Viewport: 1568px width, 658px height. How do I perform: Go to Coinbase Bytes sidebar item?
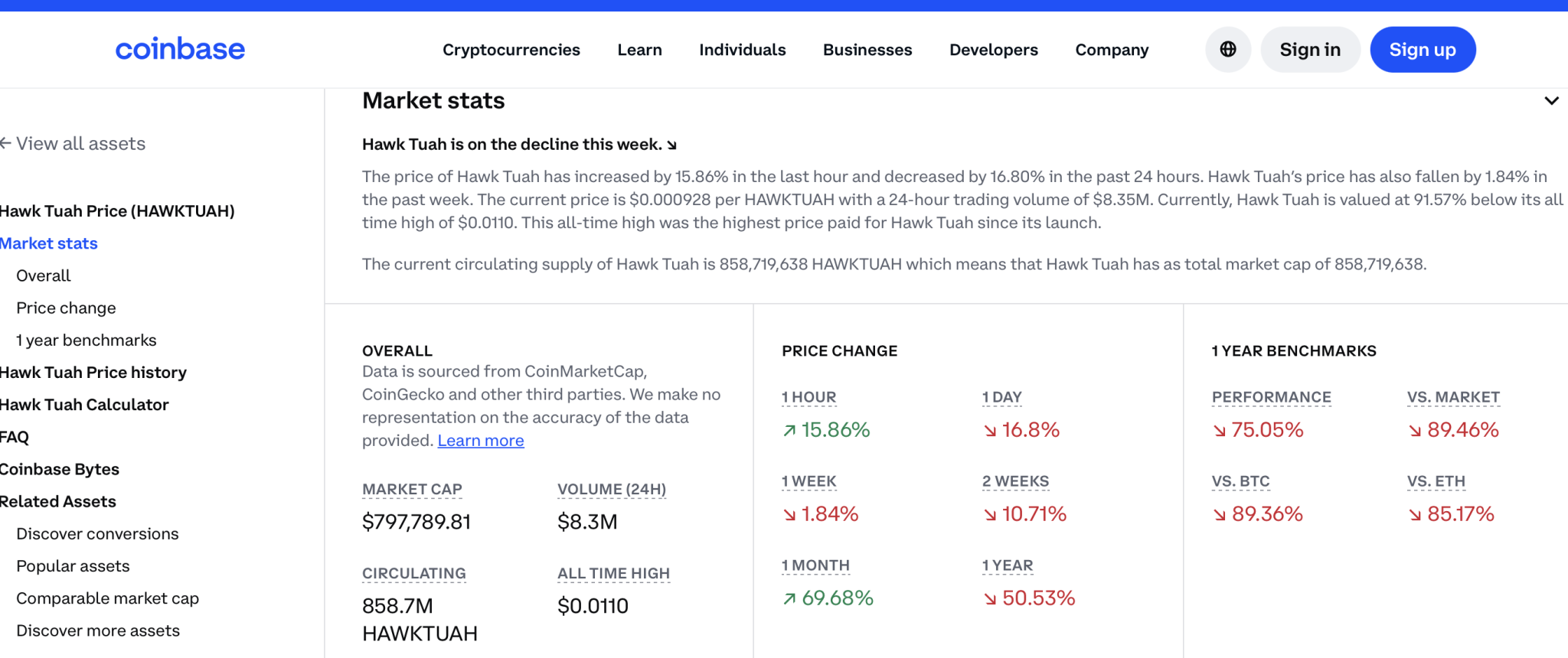point(60,469)
